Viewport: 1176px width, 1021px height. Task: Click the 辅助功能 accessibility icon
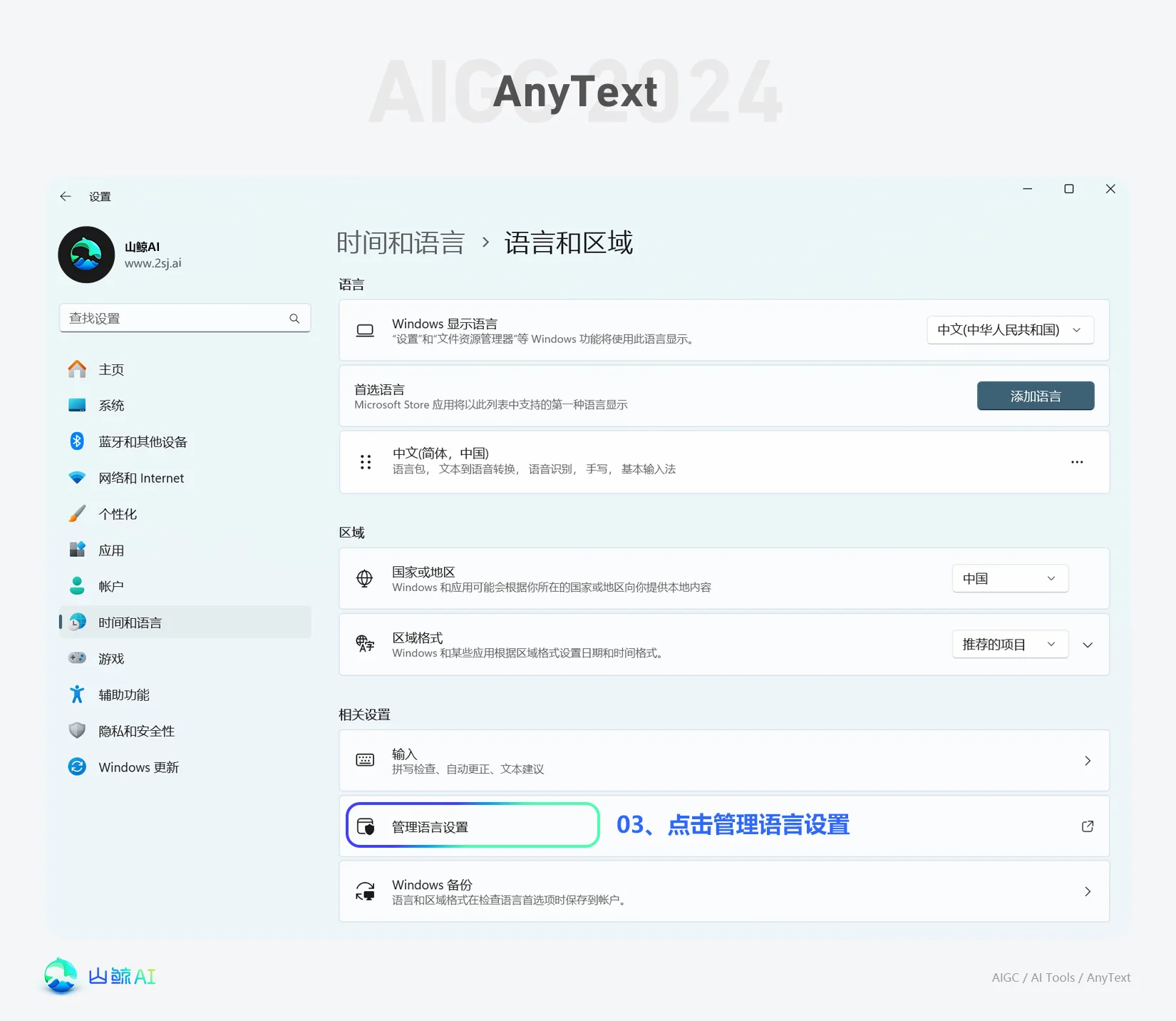[77, 694]
